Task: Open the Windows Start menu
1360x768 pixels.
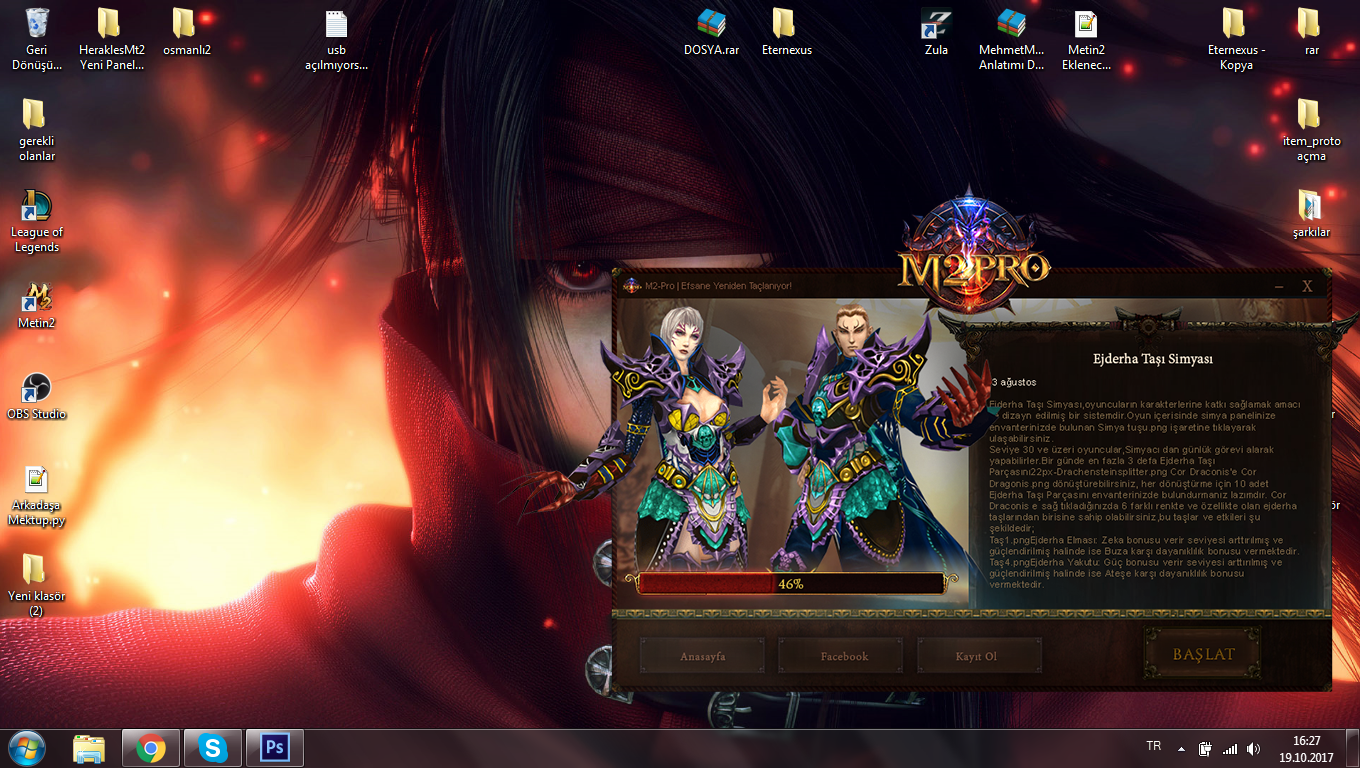Action: pos(27,748)
